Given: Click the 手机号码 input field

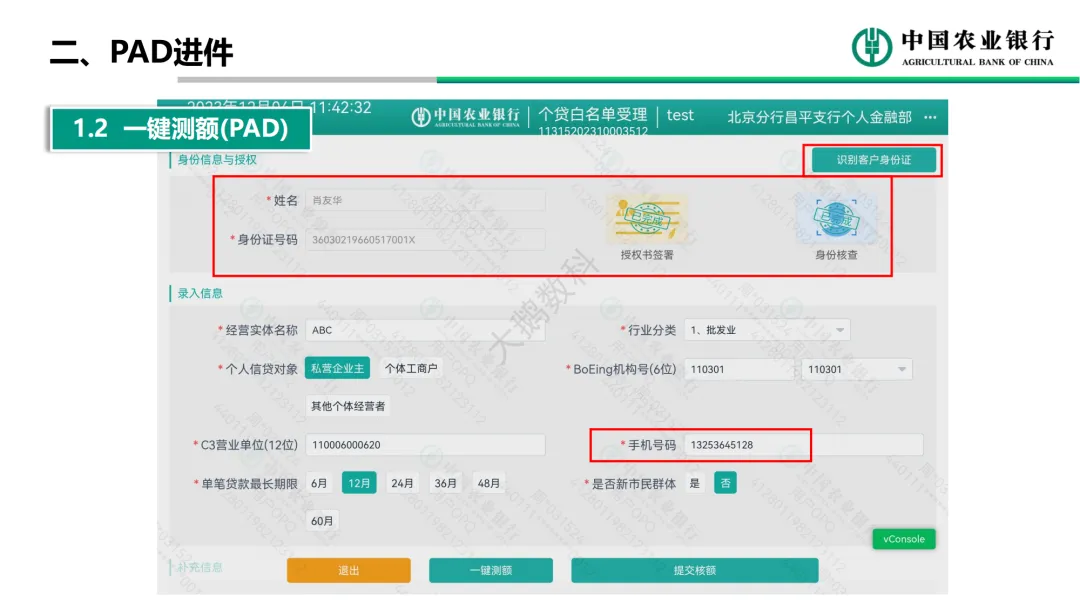Looking at the screenshot, I should pos(745,445).
